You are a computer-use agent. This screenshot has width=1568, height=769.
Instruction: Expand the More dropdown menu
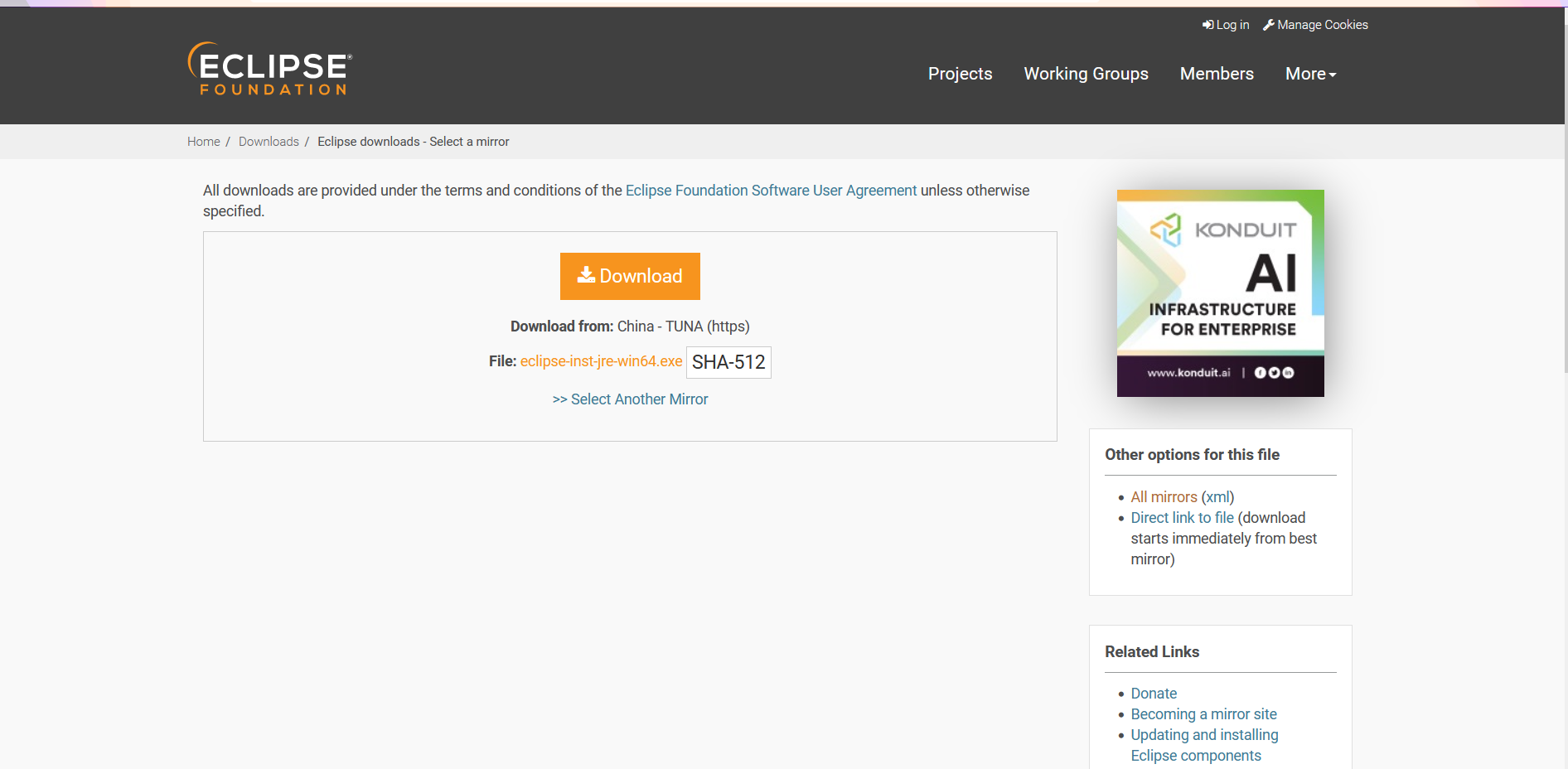(x=1310, y=74)
